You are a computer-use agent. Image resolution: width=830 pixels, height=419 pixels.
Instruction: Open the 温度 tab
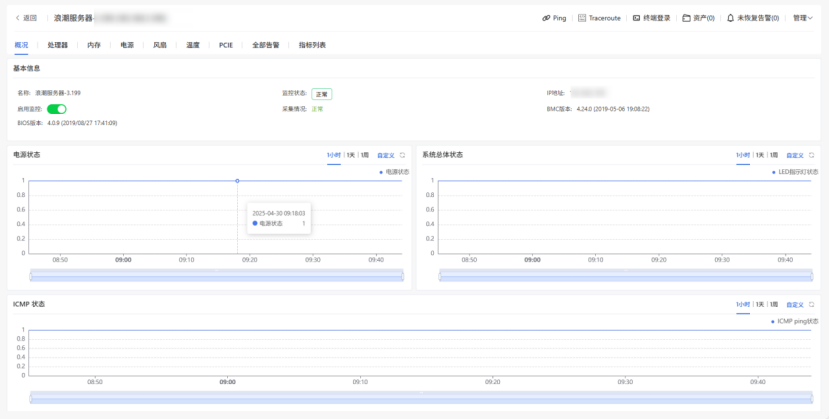[193, 45]
